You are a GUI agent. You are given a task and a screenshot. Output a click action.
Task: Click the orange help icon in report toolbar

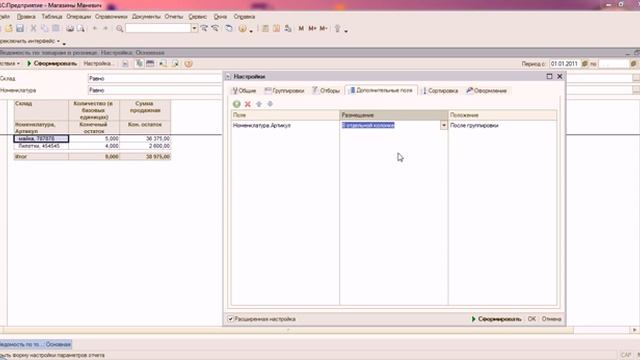click(188, 64)
